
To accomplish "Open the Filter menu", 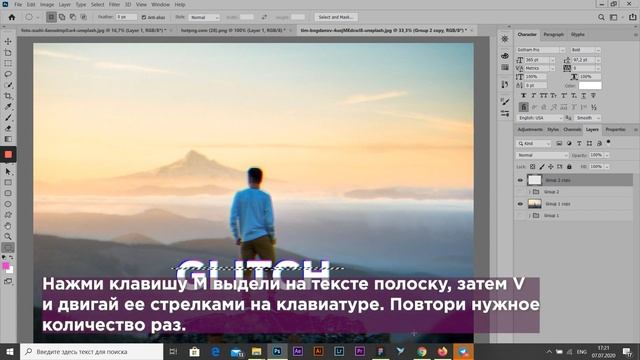I will point(114,4).
